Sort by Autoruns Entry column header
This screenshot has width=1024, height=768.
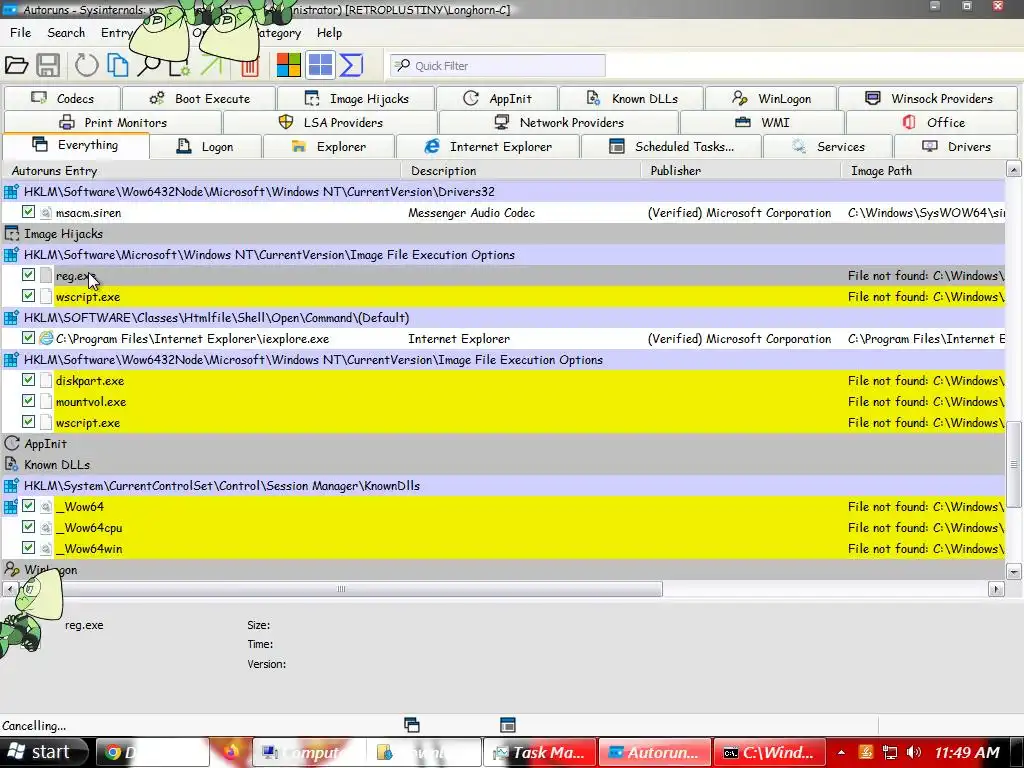point(201,170)
